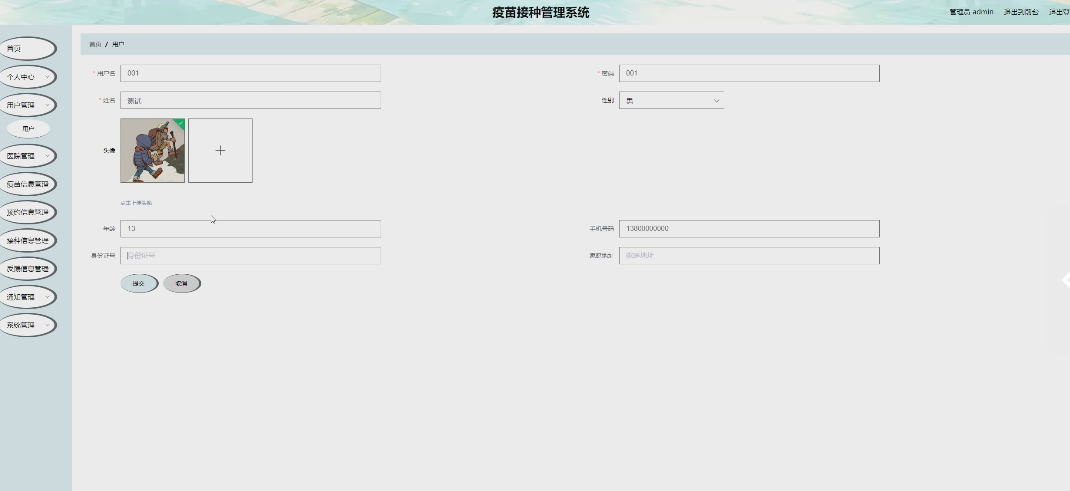Open the 首页 sidebar menu item
1070x491 pixels.
click(x=27, y=48)
